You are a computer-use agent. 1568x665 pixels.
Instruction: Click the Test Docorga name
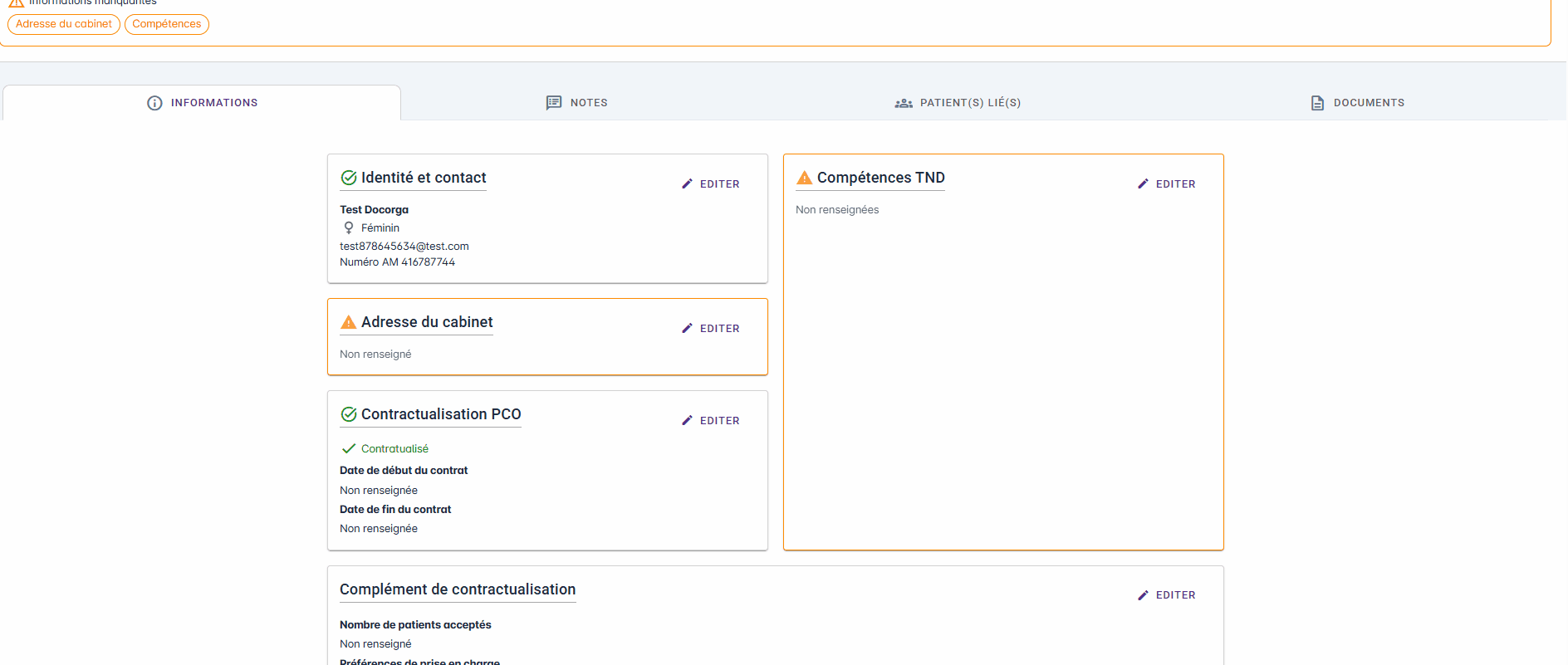[374, 209]
